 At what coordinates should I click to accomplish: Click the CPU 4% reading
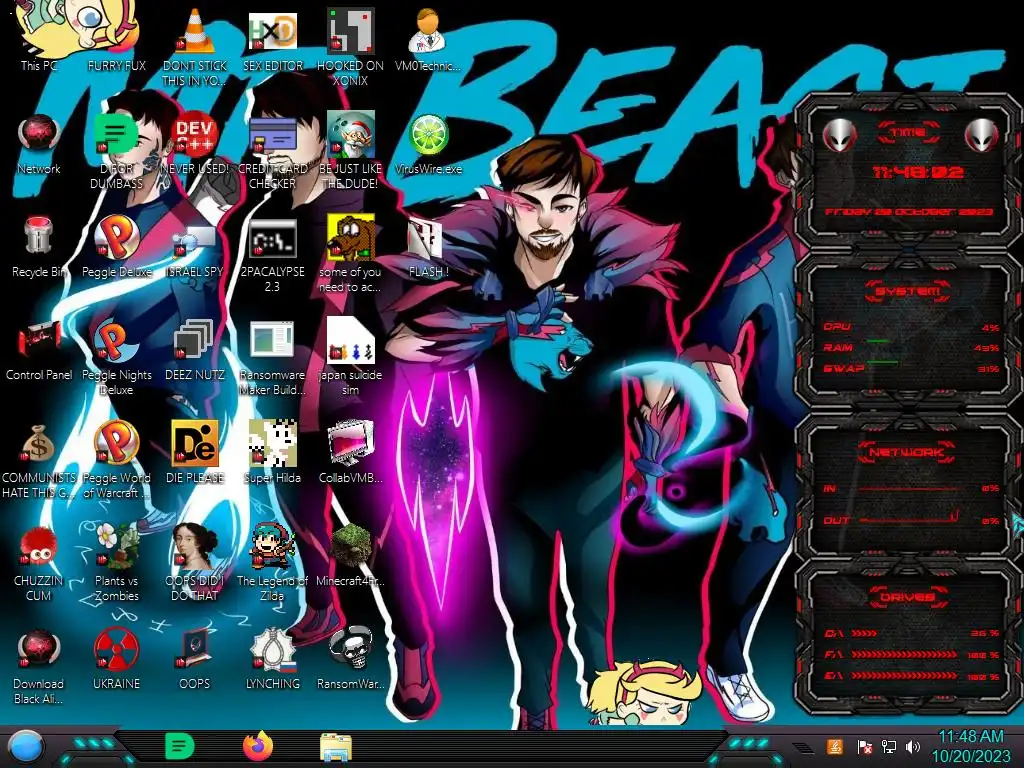click(x=991, y=327)
